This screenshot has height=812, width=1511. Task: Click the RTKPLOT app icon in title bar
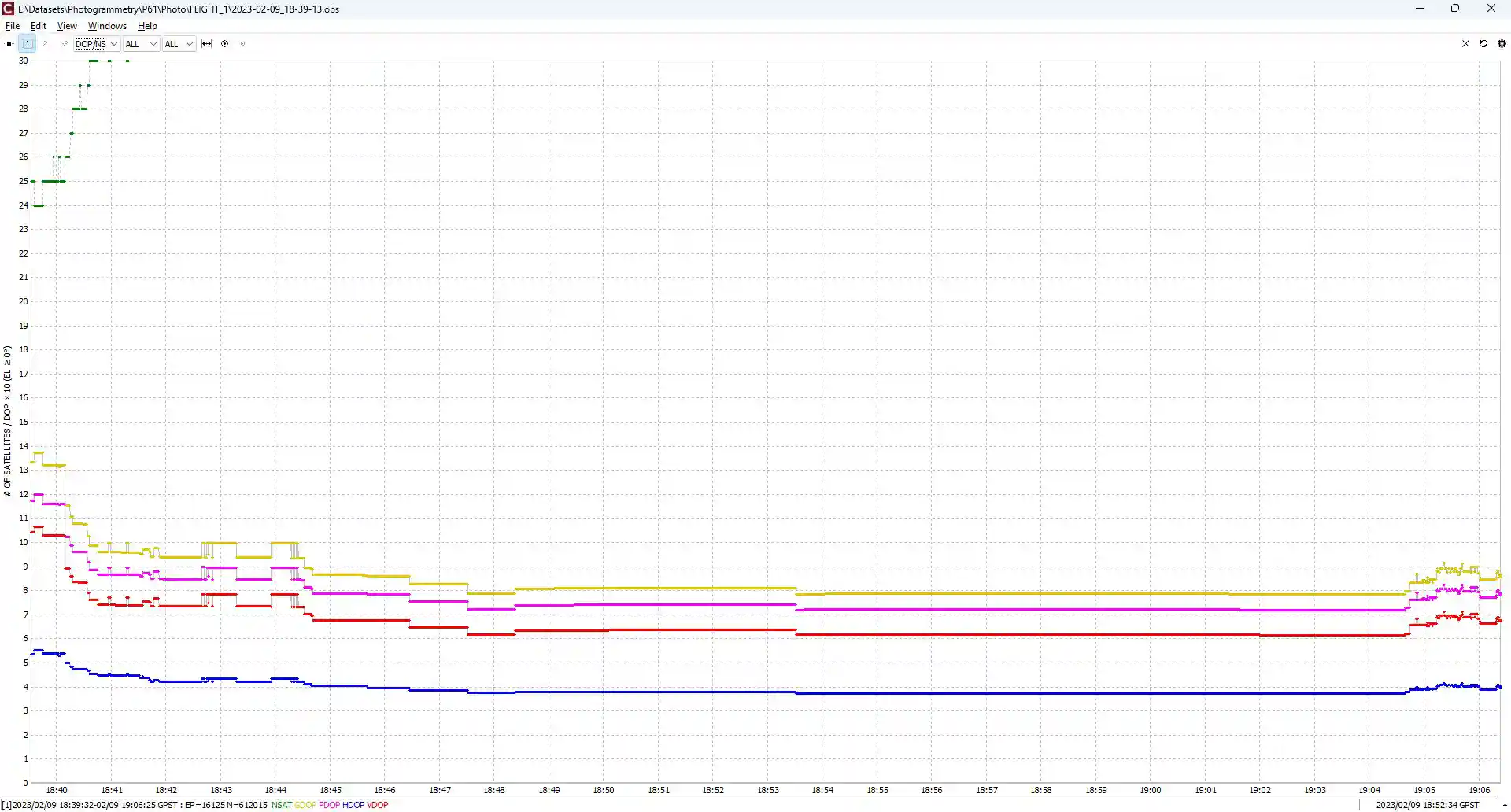click(8, 9)
